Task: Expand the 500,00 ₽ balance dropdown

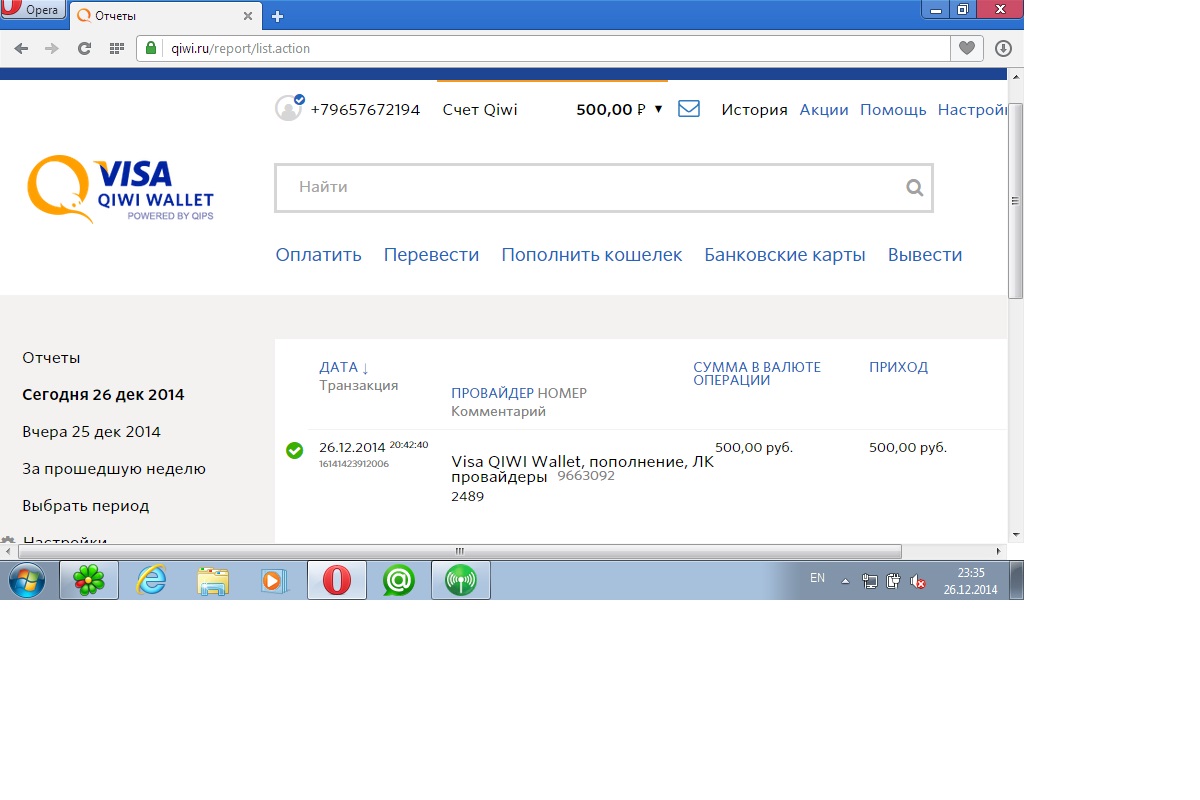Action: click(x=658, y=109)
